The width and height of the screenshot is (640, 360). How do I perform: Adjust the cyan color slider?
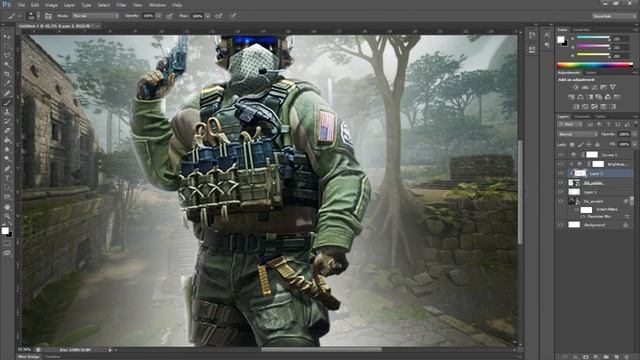pyautogui.click(x=593, y=38)
